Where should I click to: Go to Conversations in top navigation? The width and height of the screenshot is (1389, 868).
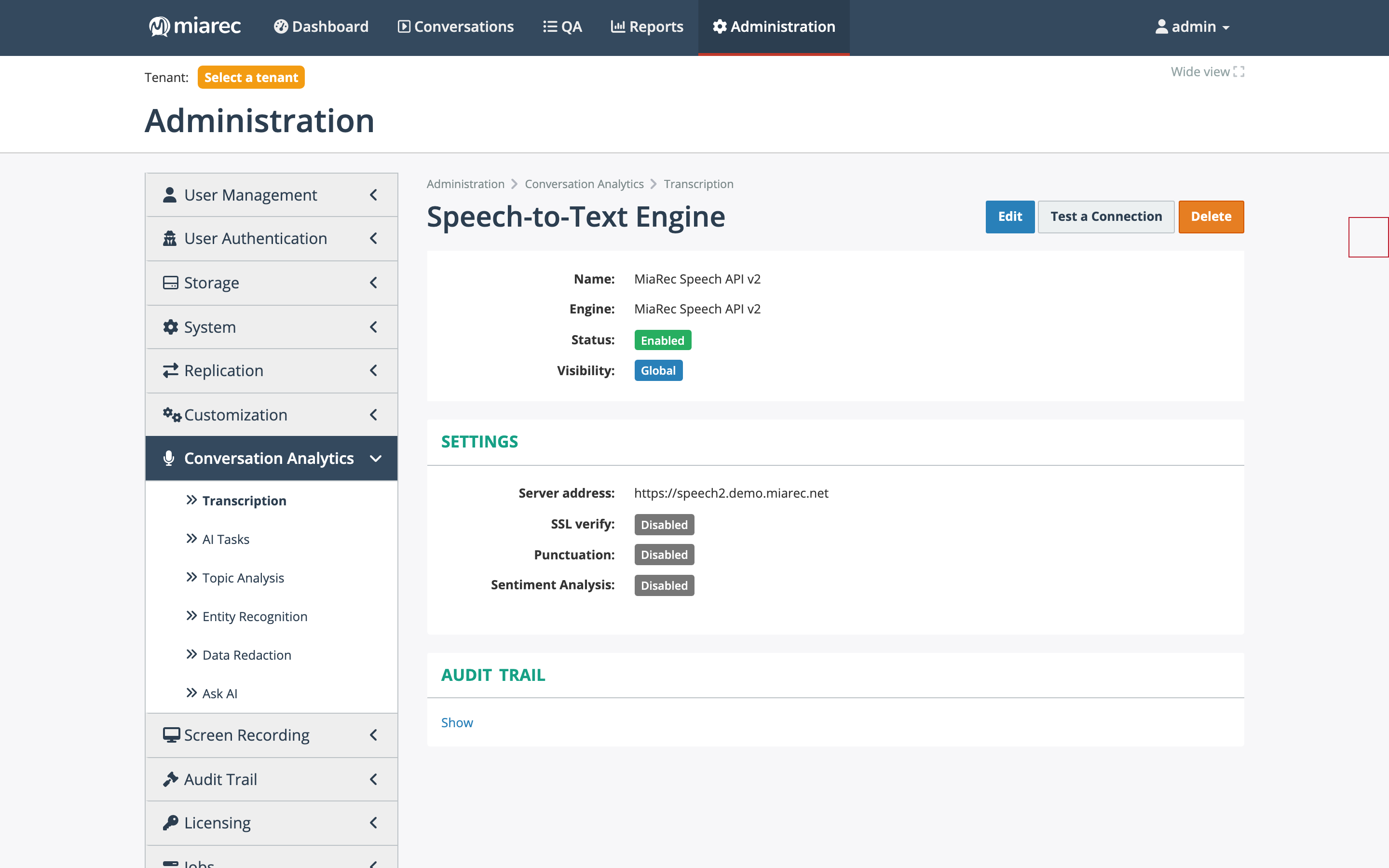click(x=456, y=27)
